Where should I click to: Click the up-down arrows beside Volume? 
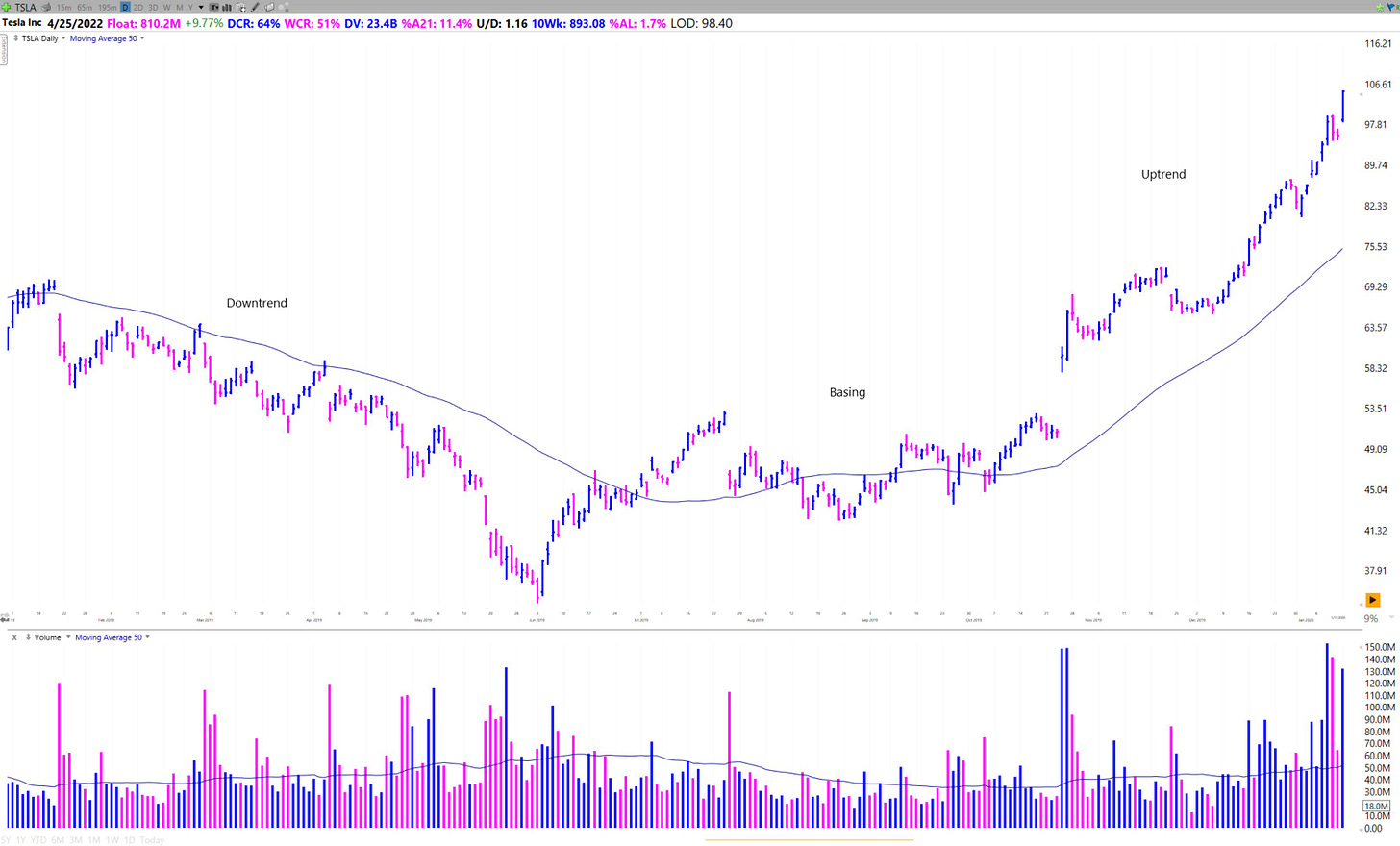click(x=28, y=637)
